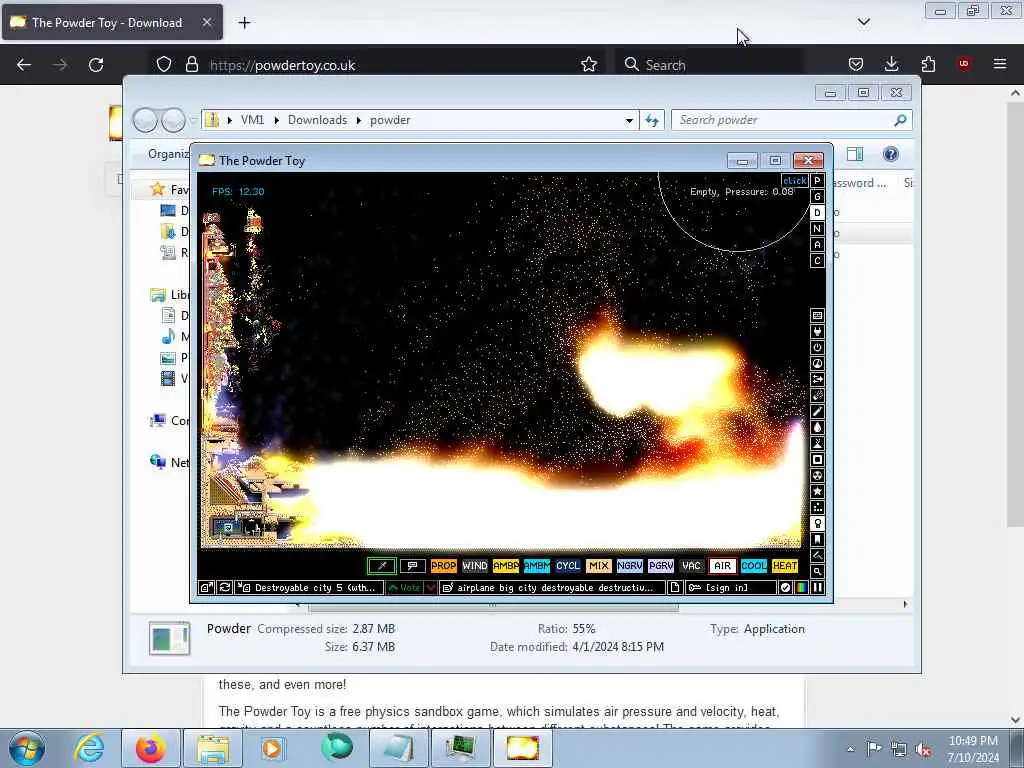Open the Force elements category
This screenshot has height=768, width=1024.
817,379
